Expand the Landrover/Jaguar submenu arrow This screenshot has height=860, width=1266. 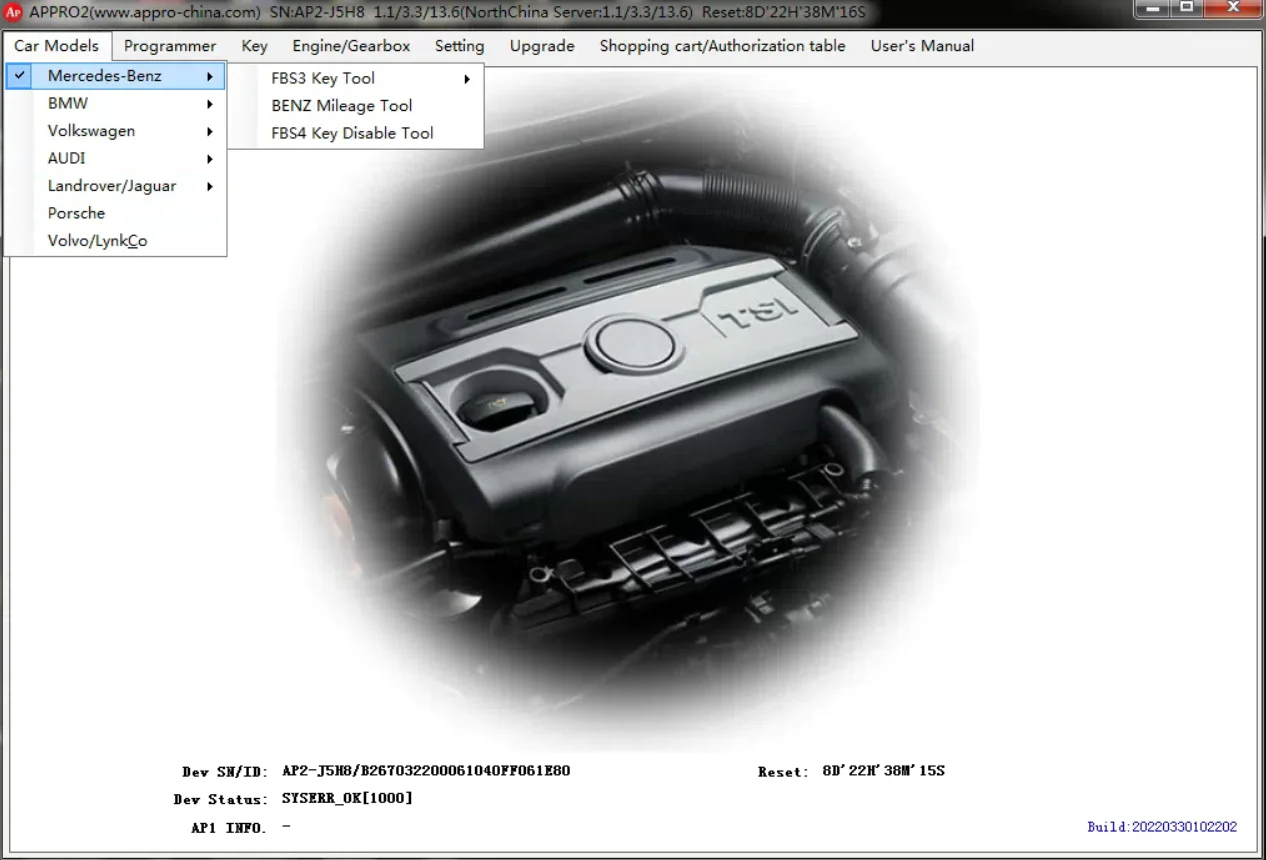pyautogui.click(x=210, y=186)
